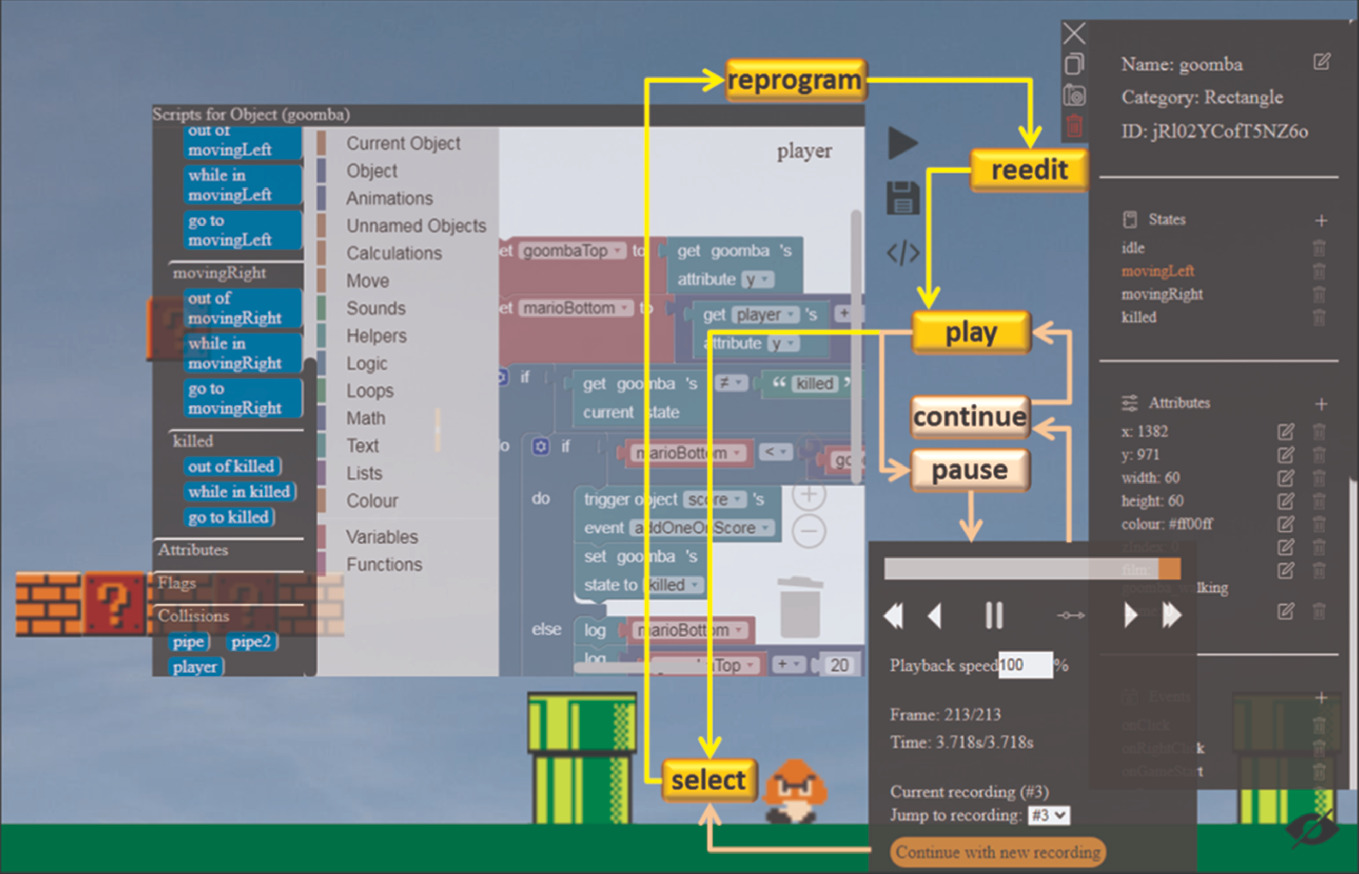Screen dimensions: 1359x874
Task: Select the 'out of killed' script
Action: [x=232, y=466]
